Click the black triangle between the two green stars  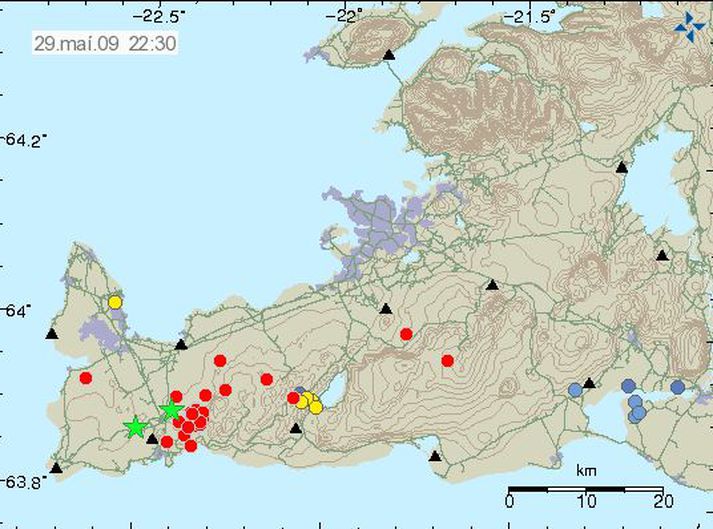(152, 438)
